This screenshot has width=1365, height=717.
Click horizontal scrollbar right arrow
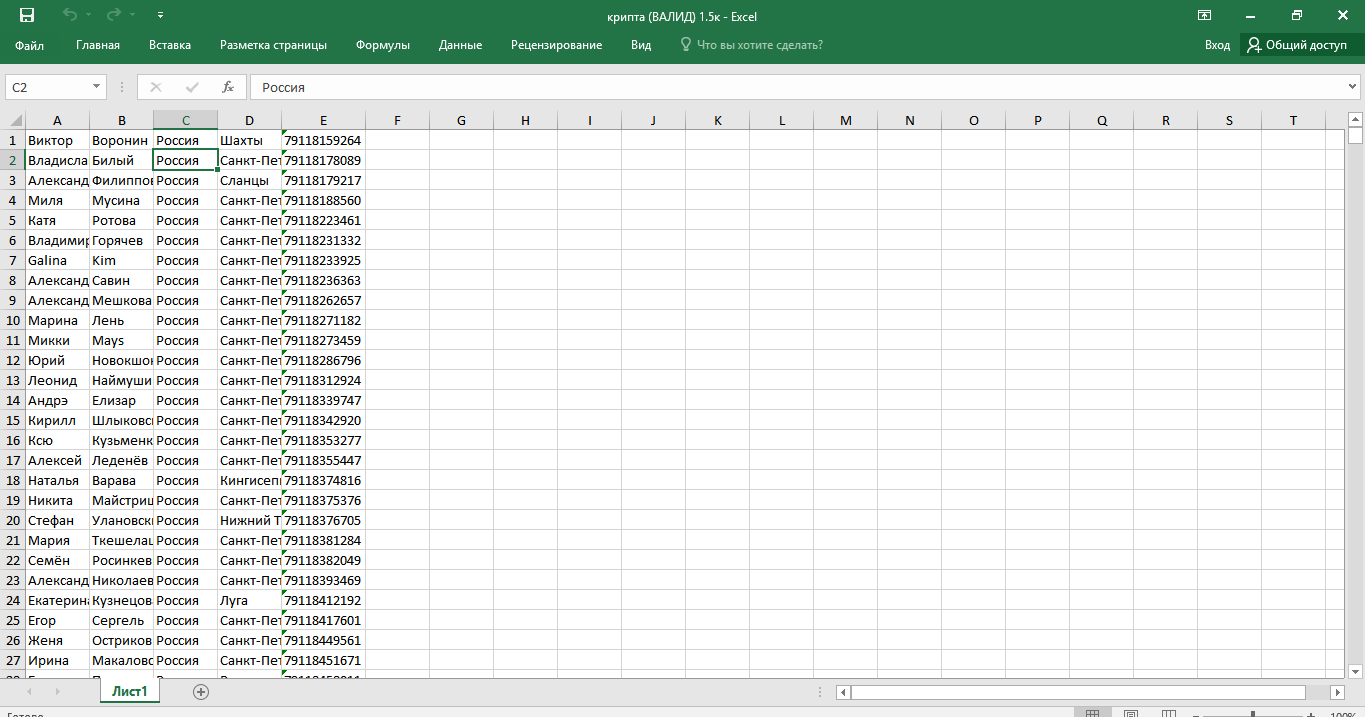(1337, 692)
